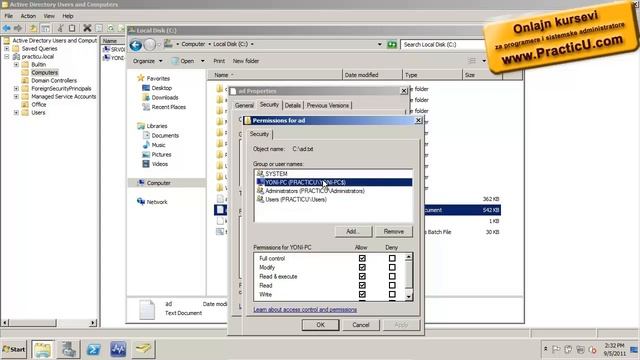This screenshot has width=640, height=360.
Task: Check Deny for Read & execute
Action: tap(392, 276)
